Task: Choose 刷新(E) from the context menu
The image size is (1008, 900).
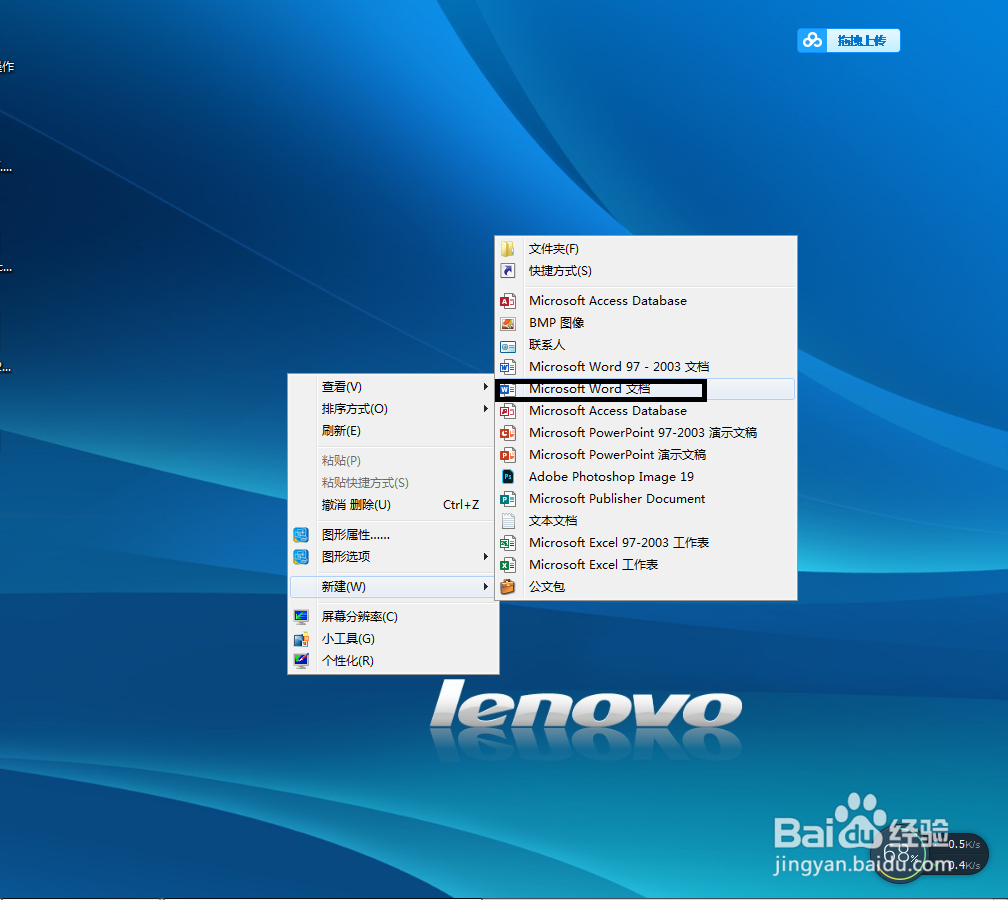Action: (393, 431)
